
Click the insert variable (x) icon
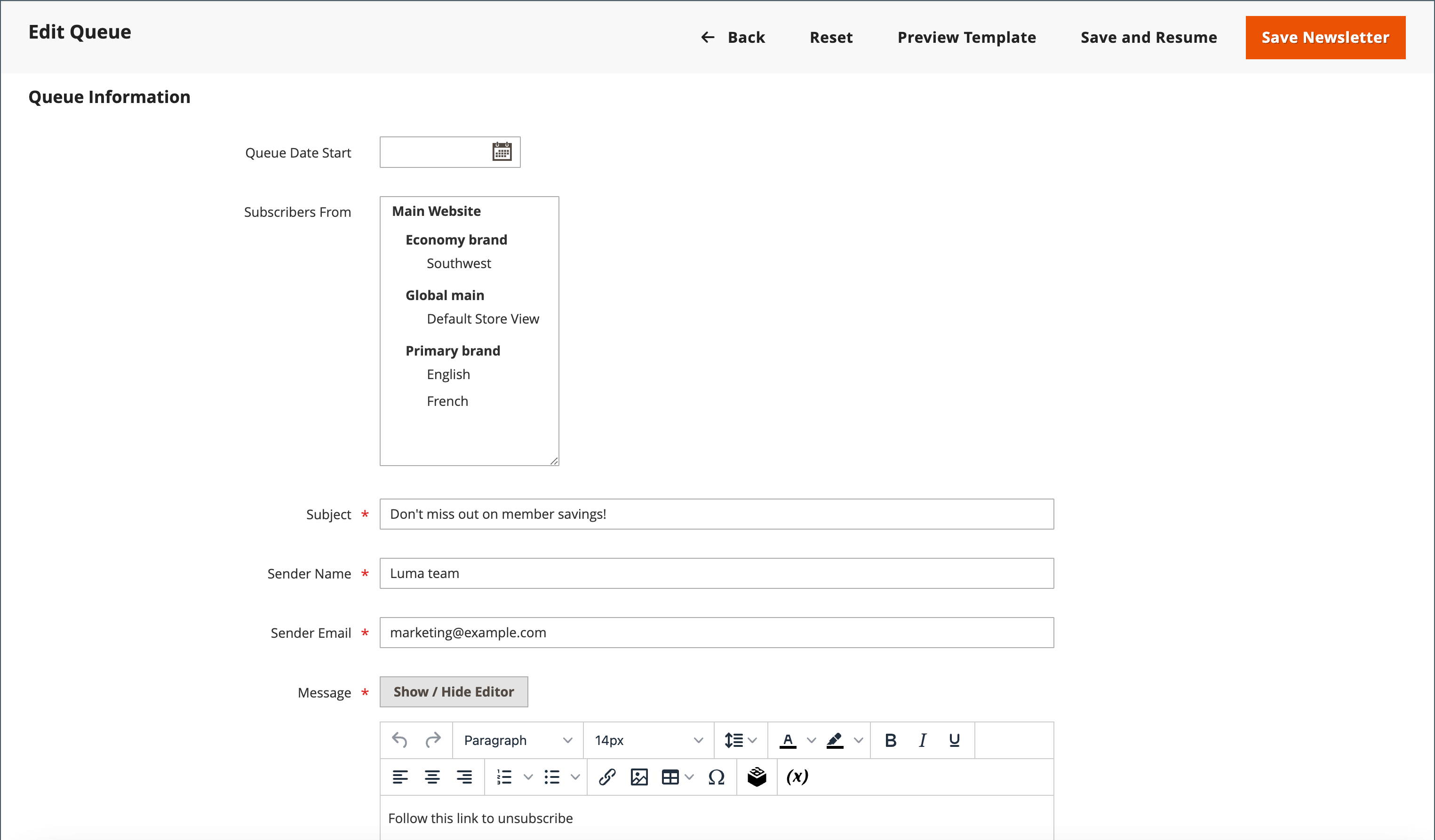click(797, 777)
